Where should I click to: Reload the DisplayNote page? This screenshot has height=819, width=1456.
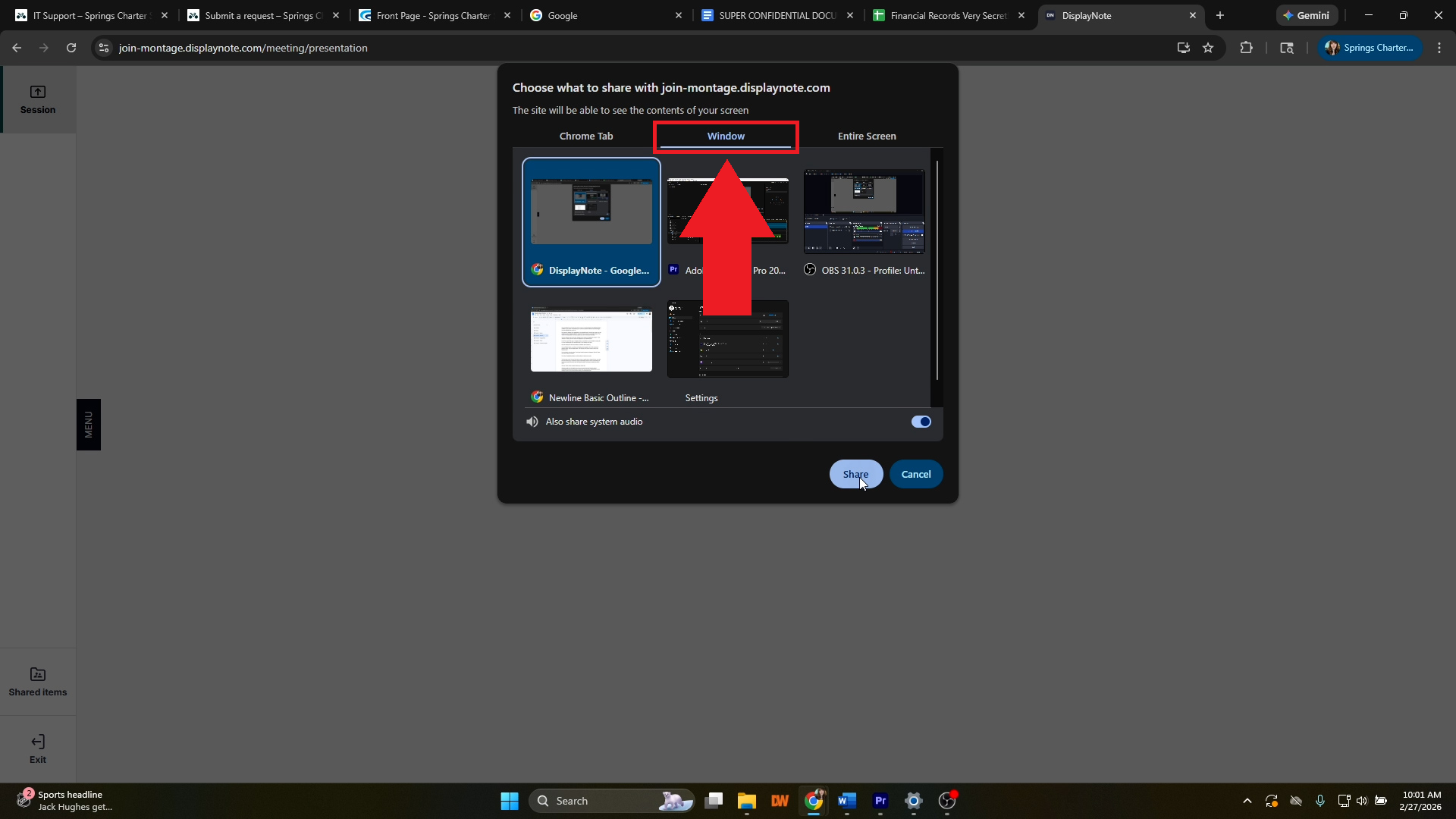coord(71,48)
